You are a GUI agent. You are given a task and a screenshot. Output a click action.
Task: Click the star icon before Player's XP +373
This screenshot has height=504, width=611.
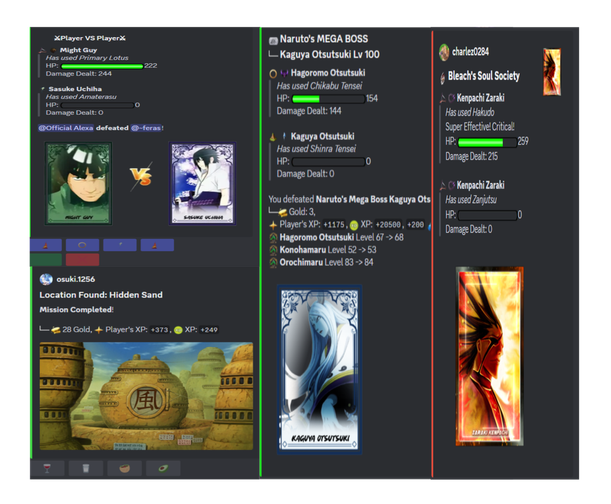click(x=99, y=330)
